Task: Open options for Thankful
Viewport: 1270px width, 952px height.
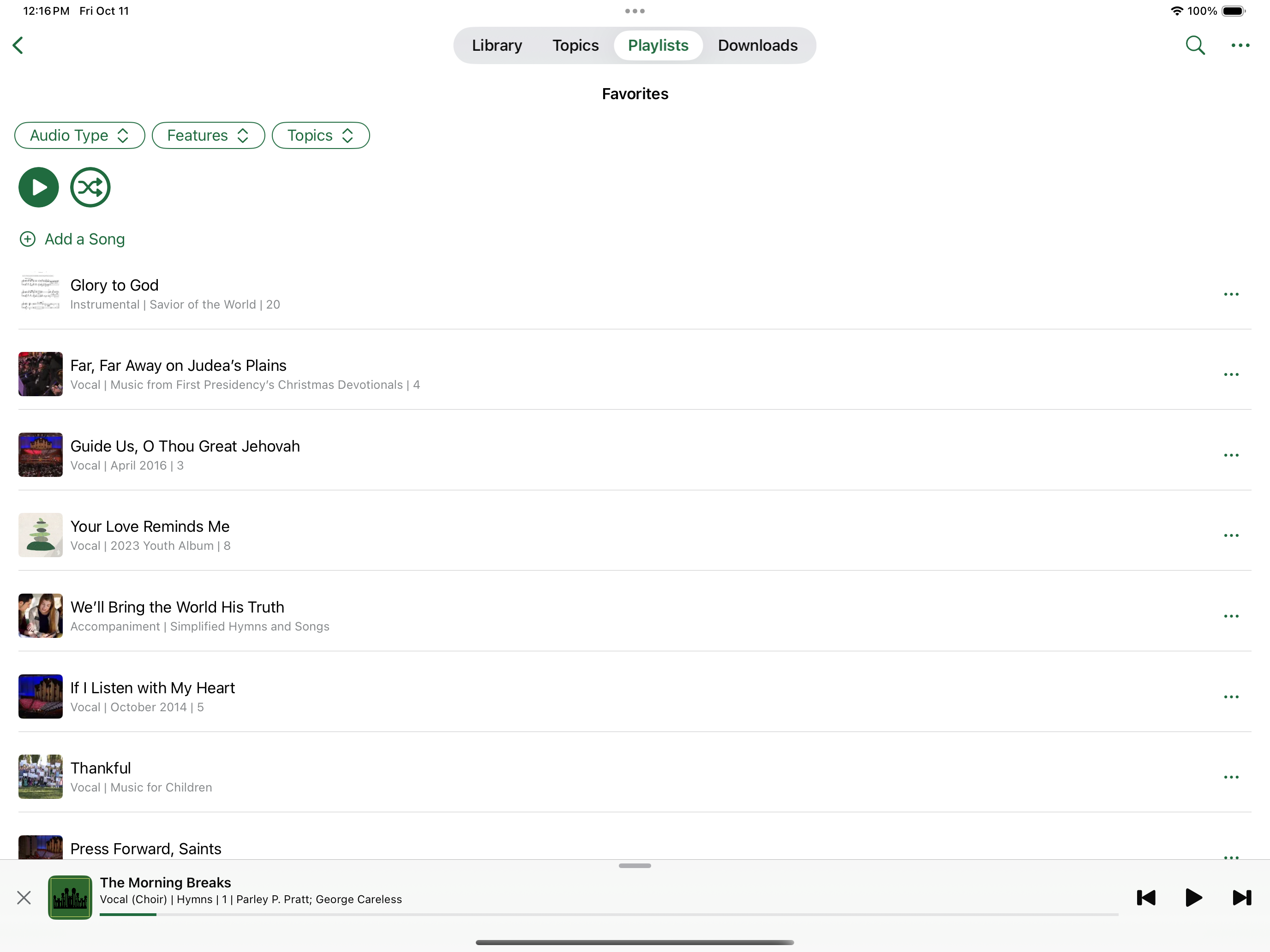Action: [1231, 777]
